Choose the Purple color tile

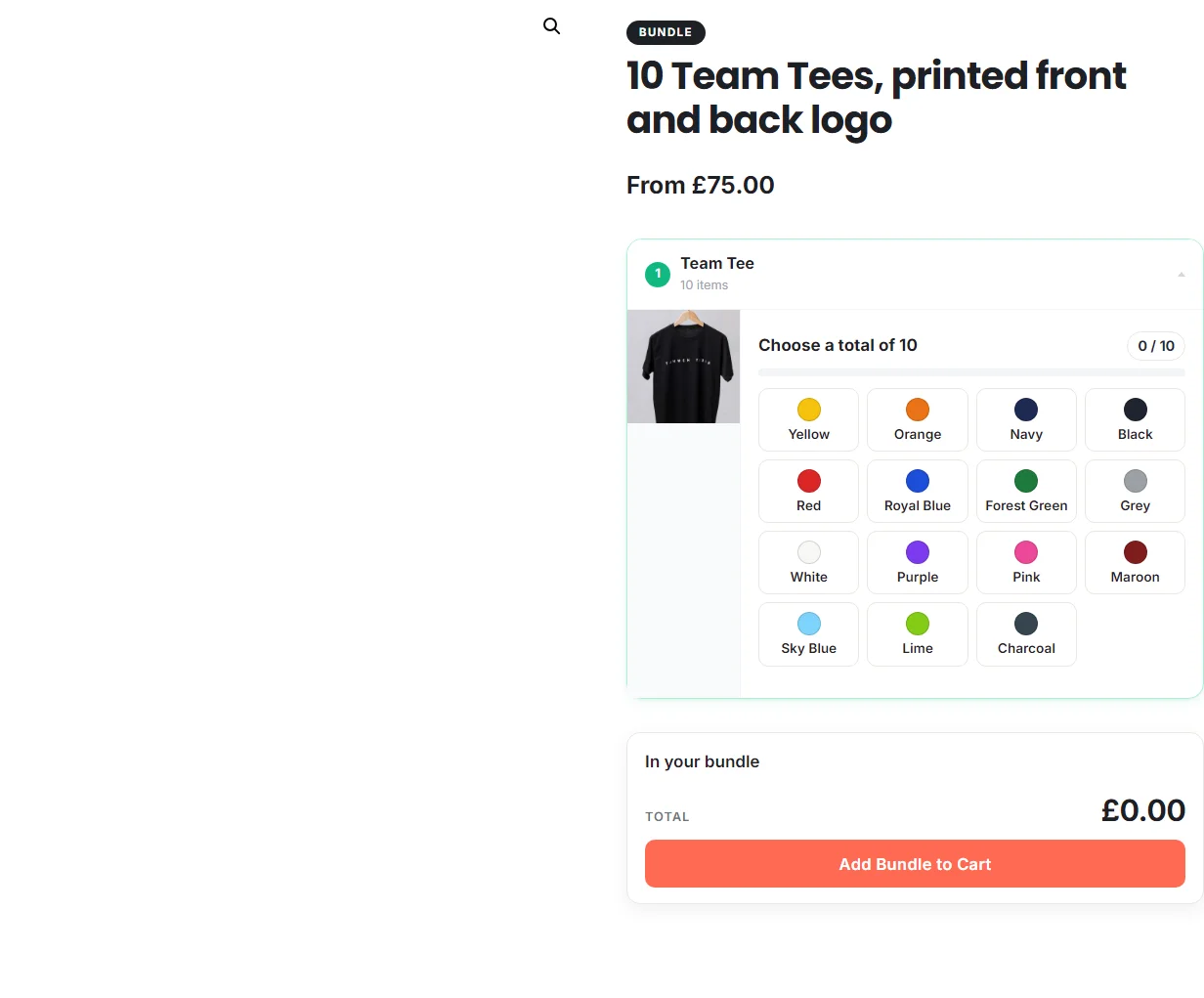(917, 563)
